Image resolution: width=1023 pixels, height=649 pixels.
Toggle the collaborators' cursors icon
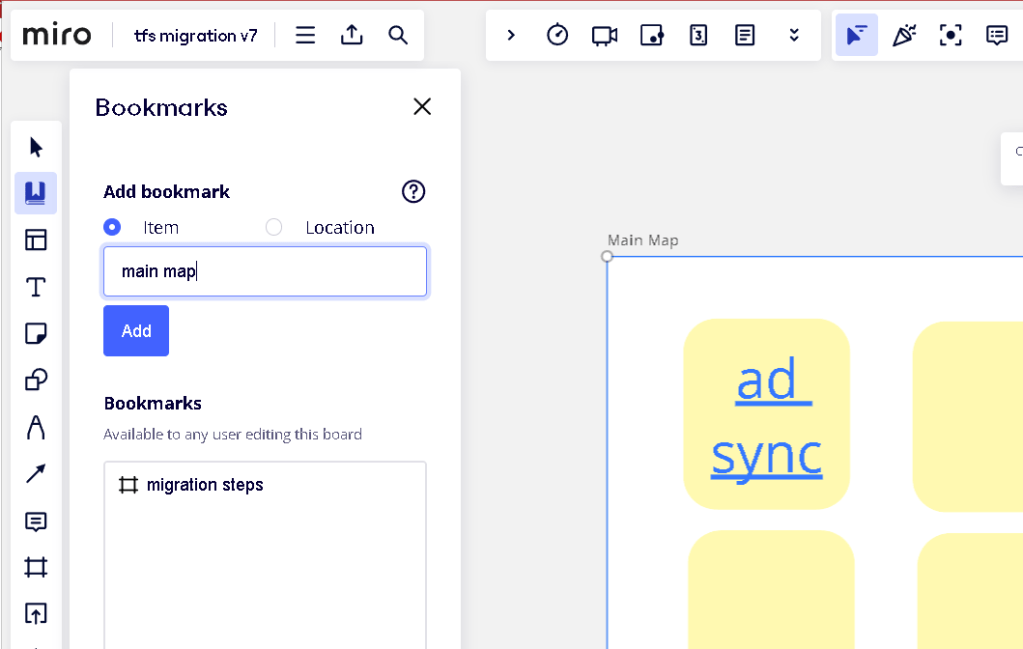pyautogui.click(x=856, y=35)
